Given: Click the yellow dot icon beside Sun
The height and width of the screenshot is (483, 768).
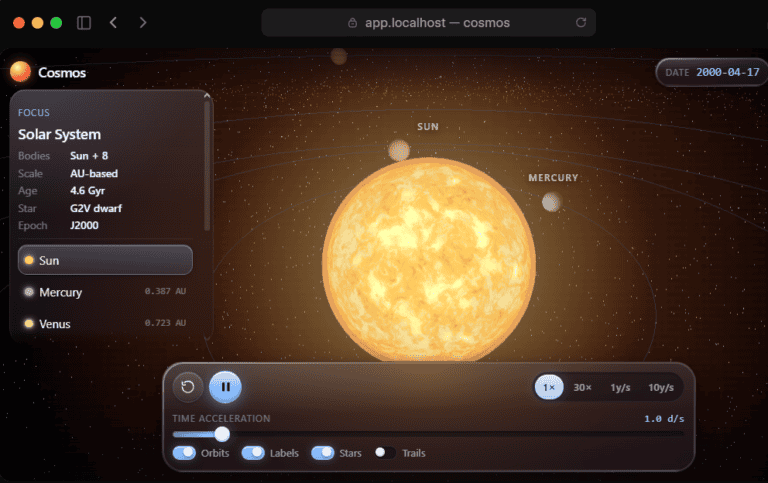Looking at the screenshot, I should point(29,260).
